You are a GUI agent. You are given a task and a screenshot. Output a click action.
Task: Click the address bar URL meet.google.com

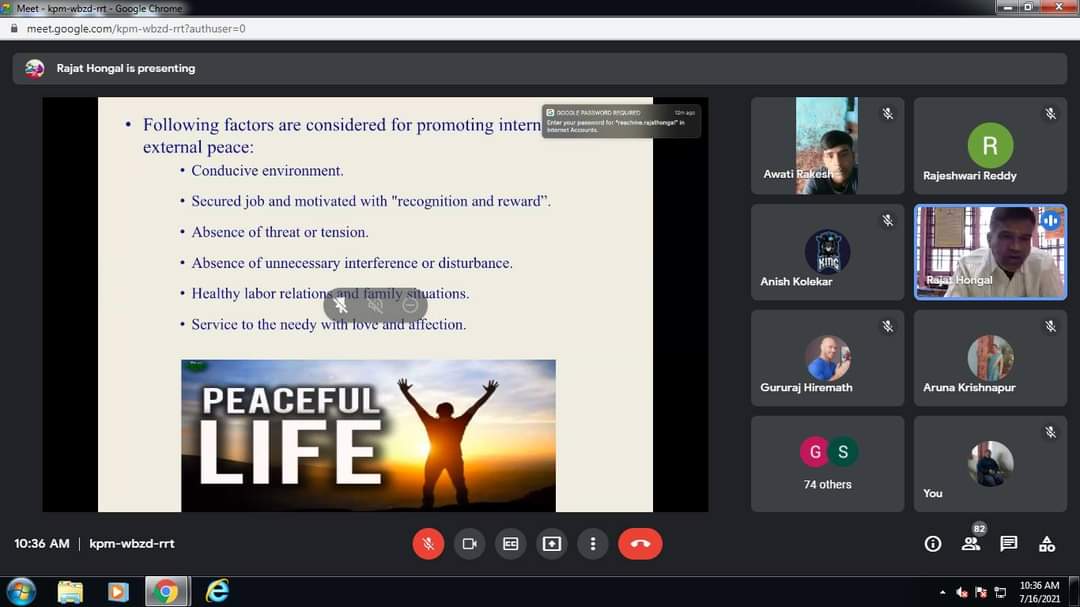(x=136, y=29)
